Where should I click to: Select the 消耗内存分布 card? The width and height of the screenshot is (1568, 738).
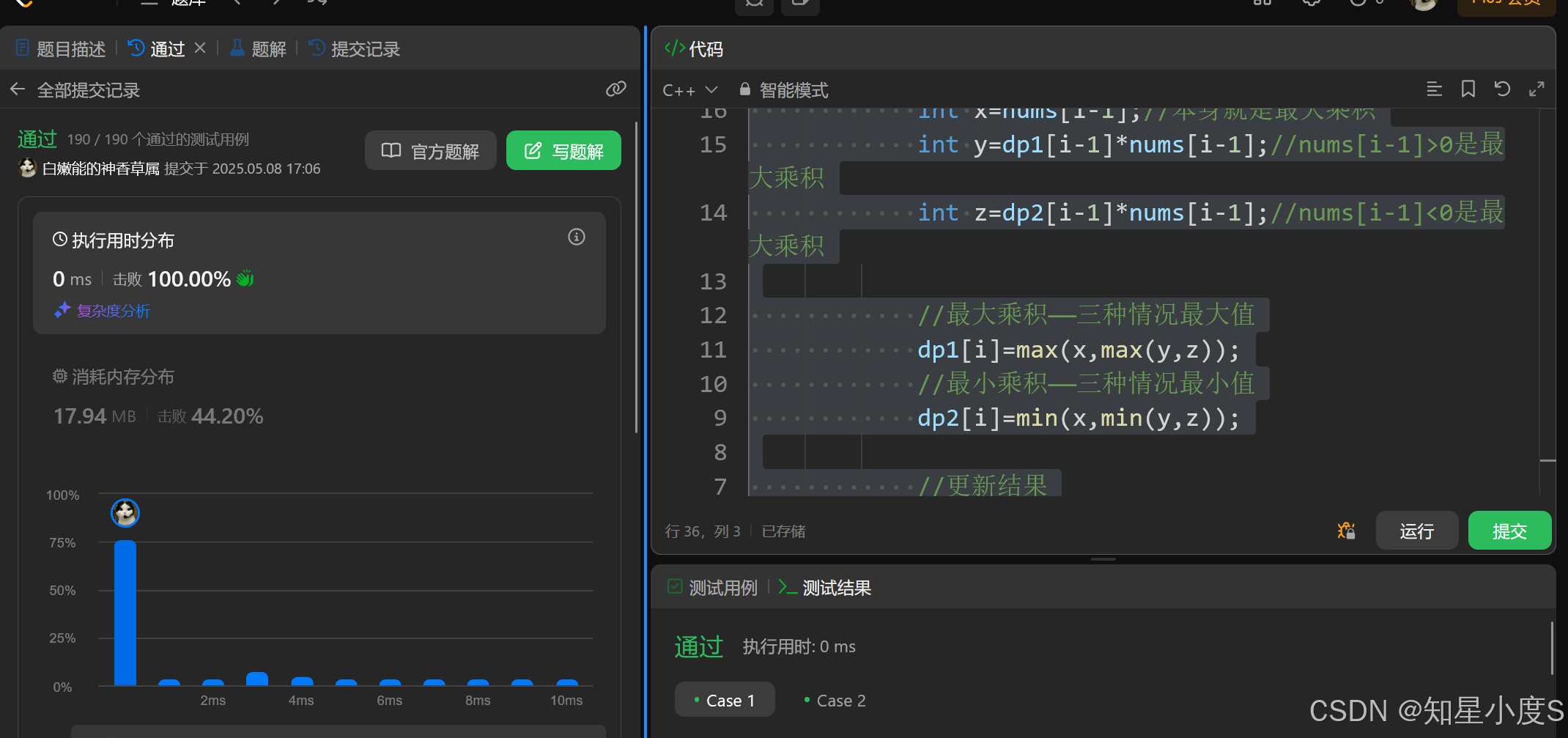pyautogui.click(x=319, y=396)
